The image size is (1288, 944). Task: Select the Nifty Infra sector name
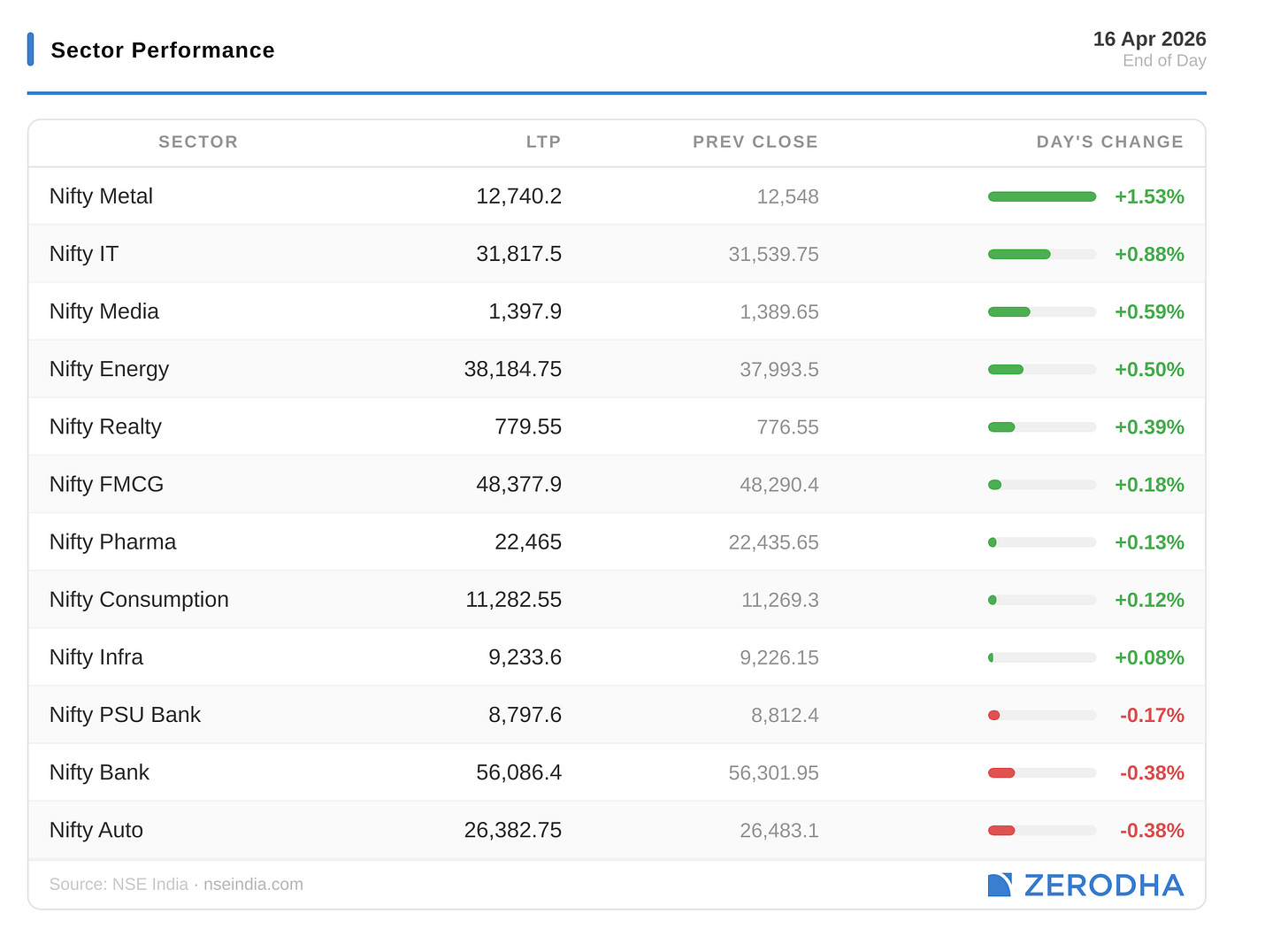tap(96, 656)
